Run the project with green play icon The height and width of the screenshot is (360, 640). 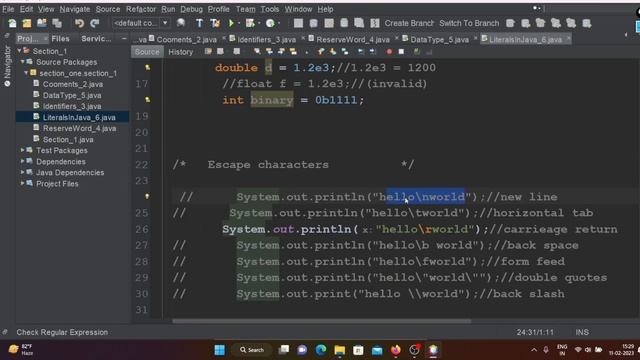coord(231,23)
